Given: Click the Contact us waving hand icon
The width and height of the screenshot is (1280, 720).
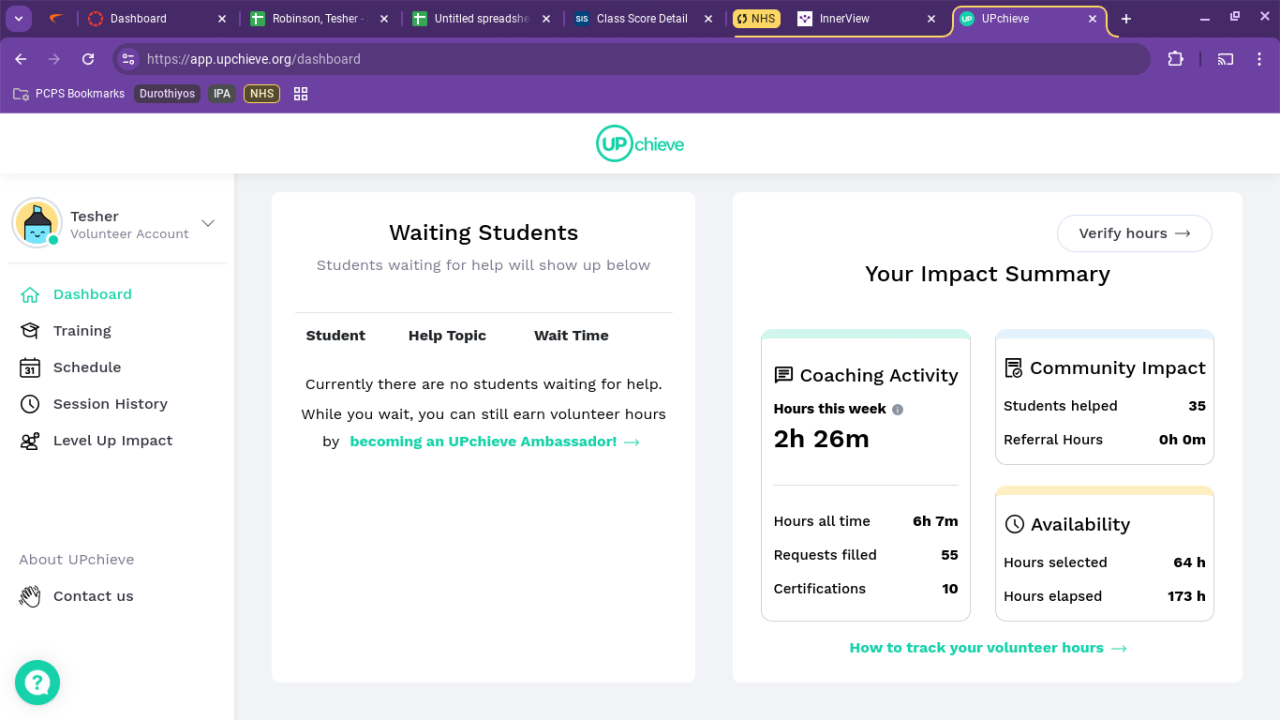Looking at the screenshot, I should [30, 596].
